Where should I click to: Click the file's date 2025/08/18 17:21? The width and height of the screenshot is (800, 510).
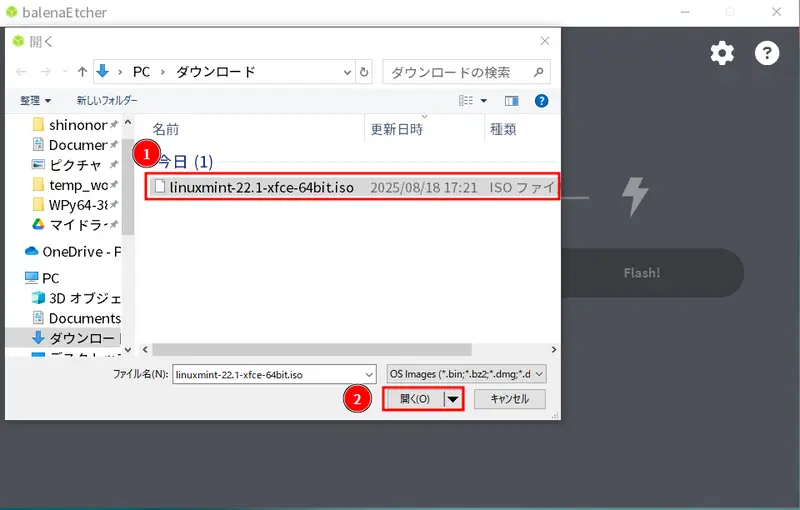[x=423, y=188]
